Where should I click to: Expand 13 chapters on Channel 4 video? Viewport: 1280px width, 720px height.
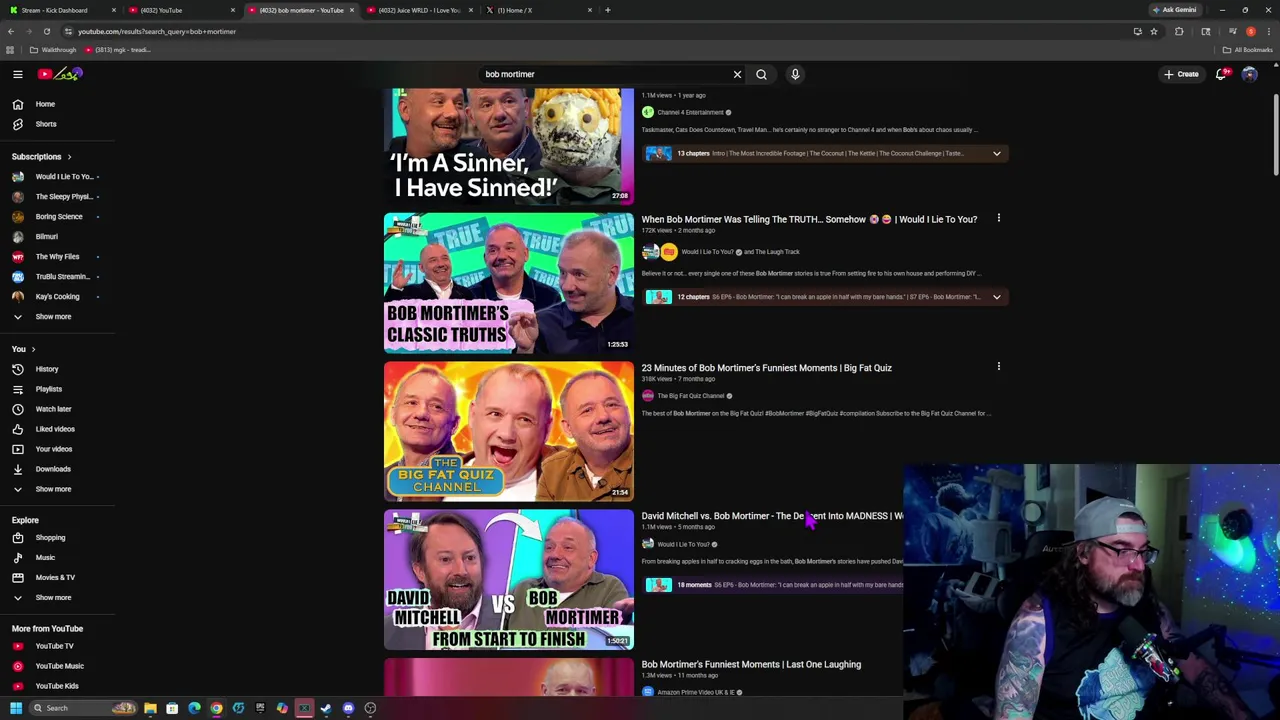[996, 154]
